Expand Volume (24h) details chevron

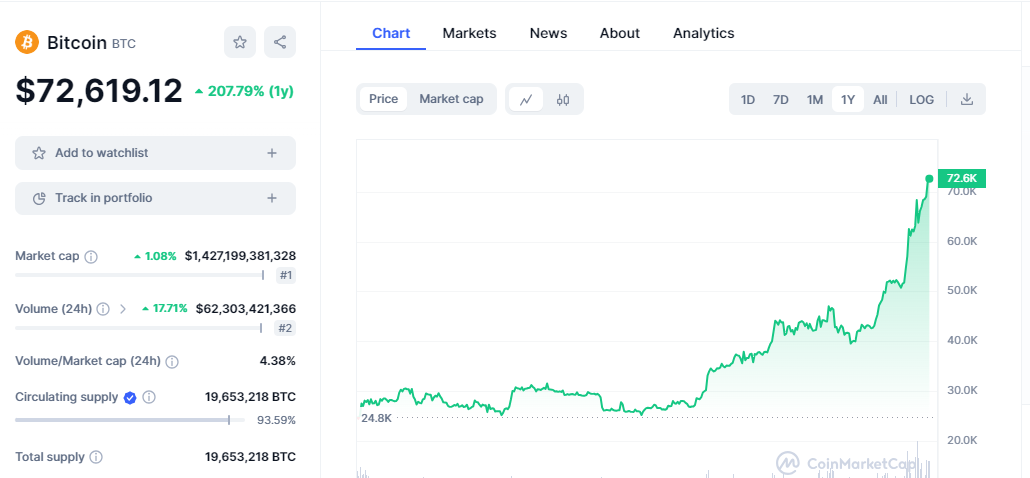coord(123,309)
